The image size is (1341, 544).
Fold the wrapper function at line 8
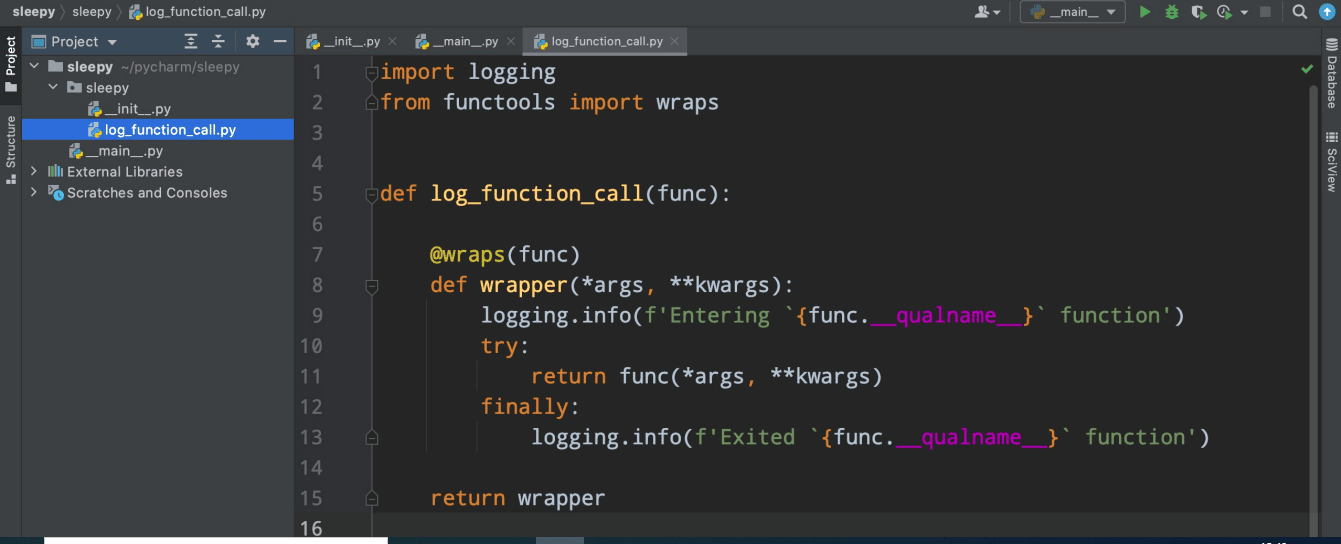point(372,285)
